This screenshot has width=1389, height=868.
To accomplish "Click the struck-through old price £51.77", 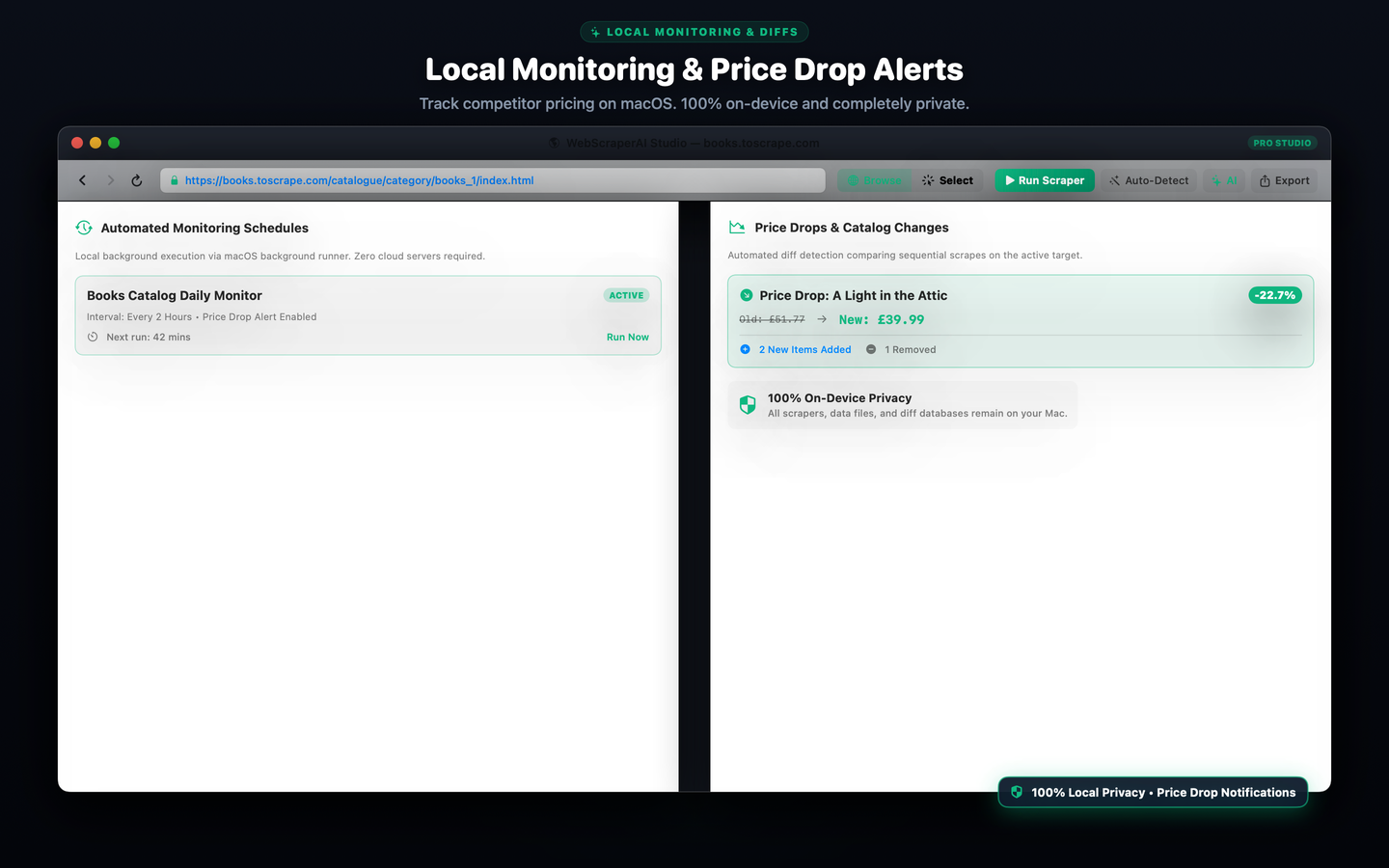I will [x=772, y=319].
